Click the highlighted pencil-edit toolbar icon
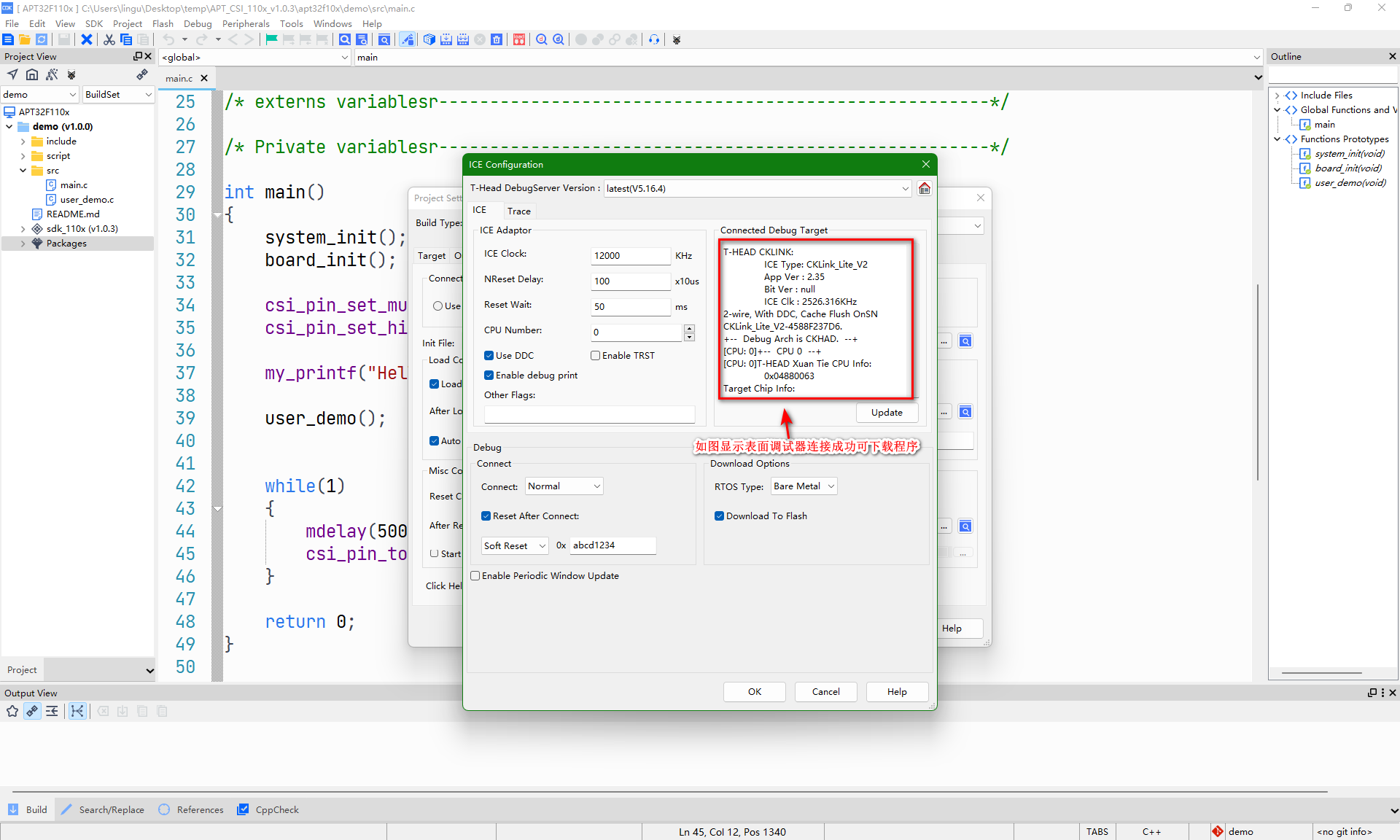This screenshot has height=840, width=1400. 407,39
